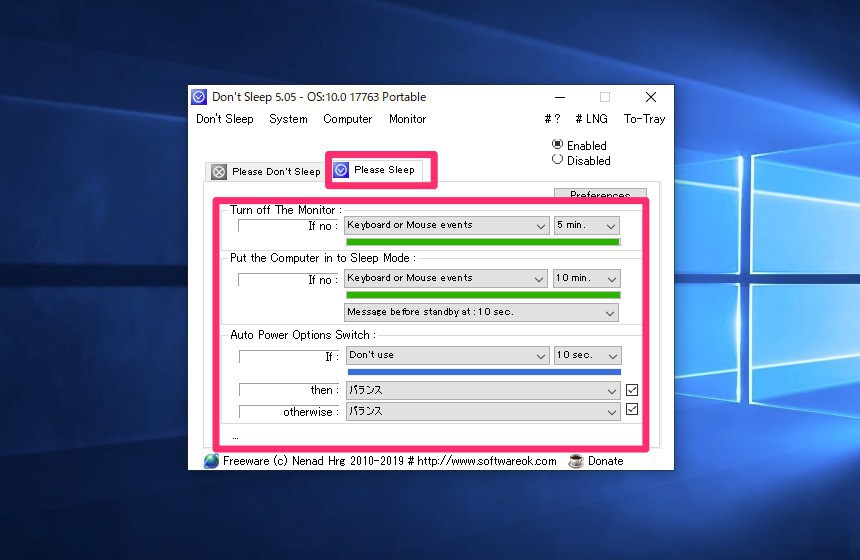Expand the 'otherwise' power plan dropdown
The width and height of the screenshot is (860, 560).
coord(483,411)
